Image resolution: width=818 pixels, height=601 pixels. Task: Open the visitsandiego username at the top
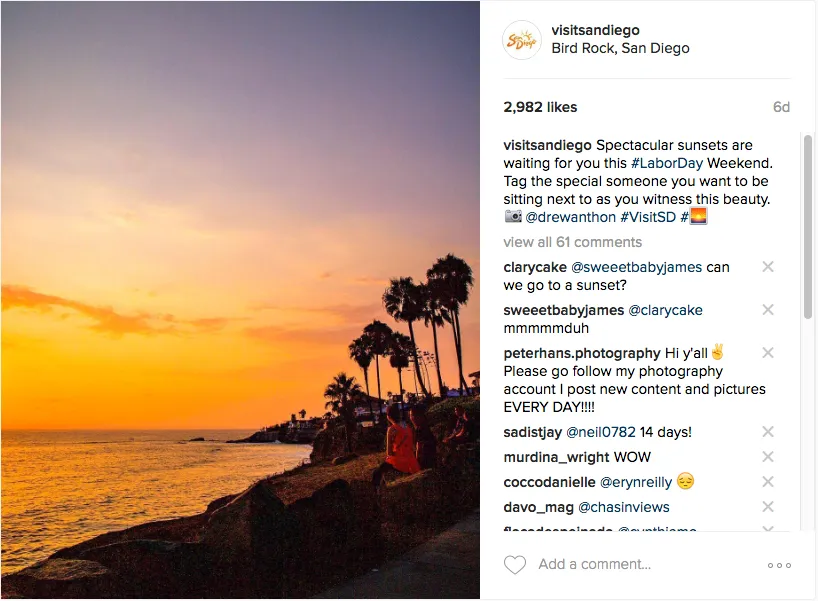[596, 30]
